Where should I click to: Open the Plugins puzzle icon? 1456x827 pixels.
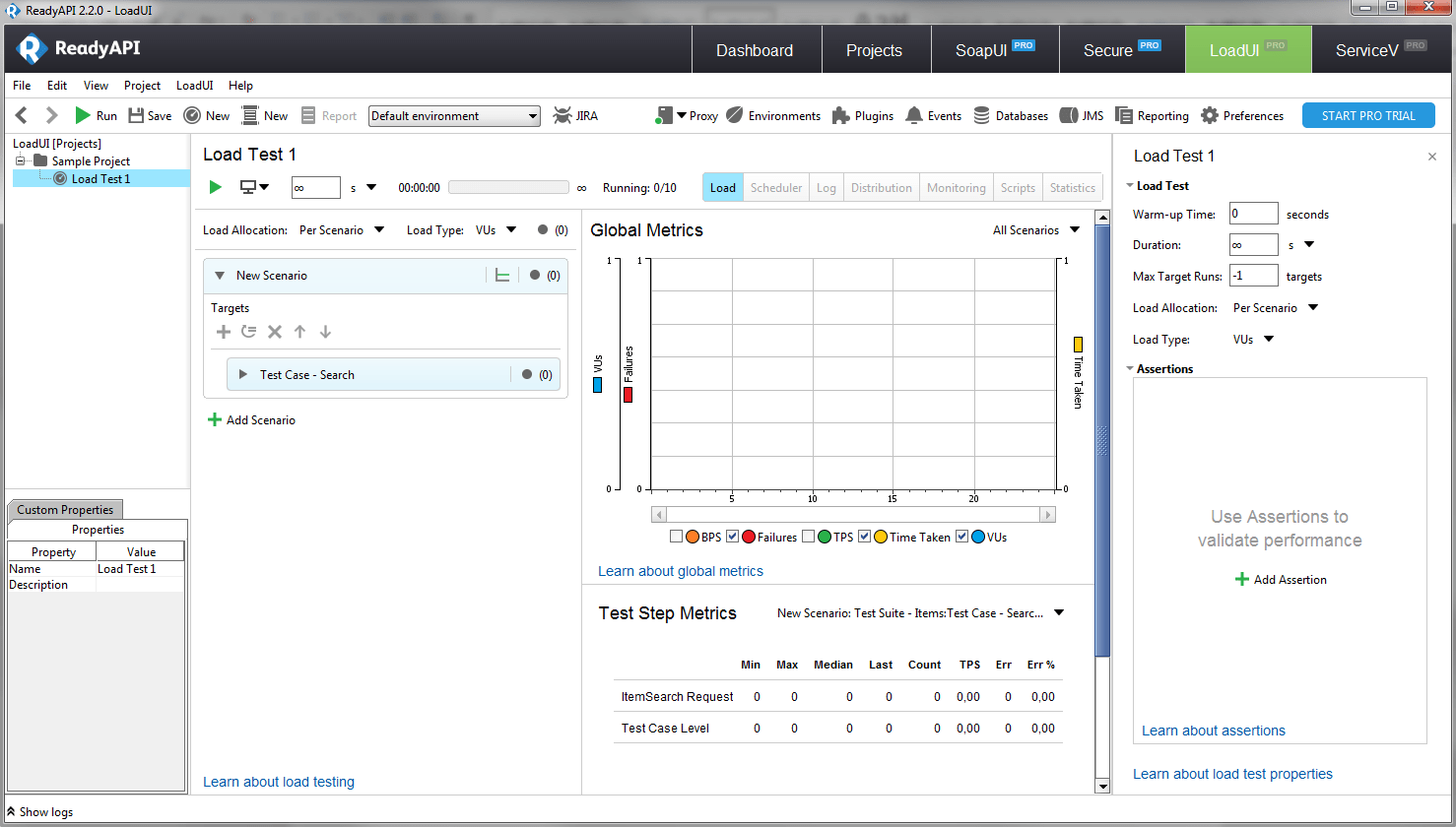click(840, 116)
